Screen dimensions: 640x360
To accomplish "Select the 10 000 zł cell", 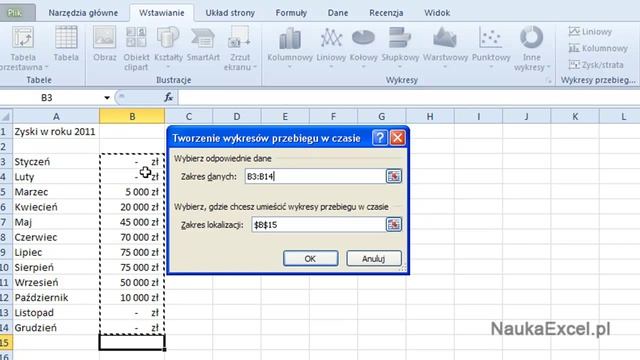I will tap(132, 298).
